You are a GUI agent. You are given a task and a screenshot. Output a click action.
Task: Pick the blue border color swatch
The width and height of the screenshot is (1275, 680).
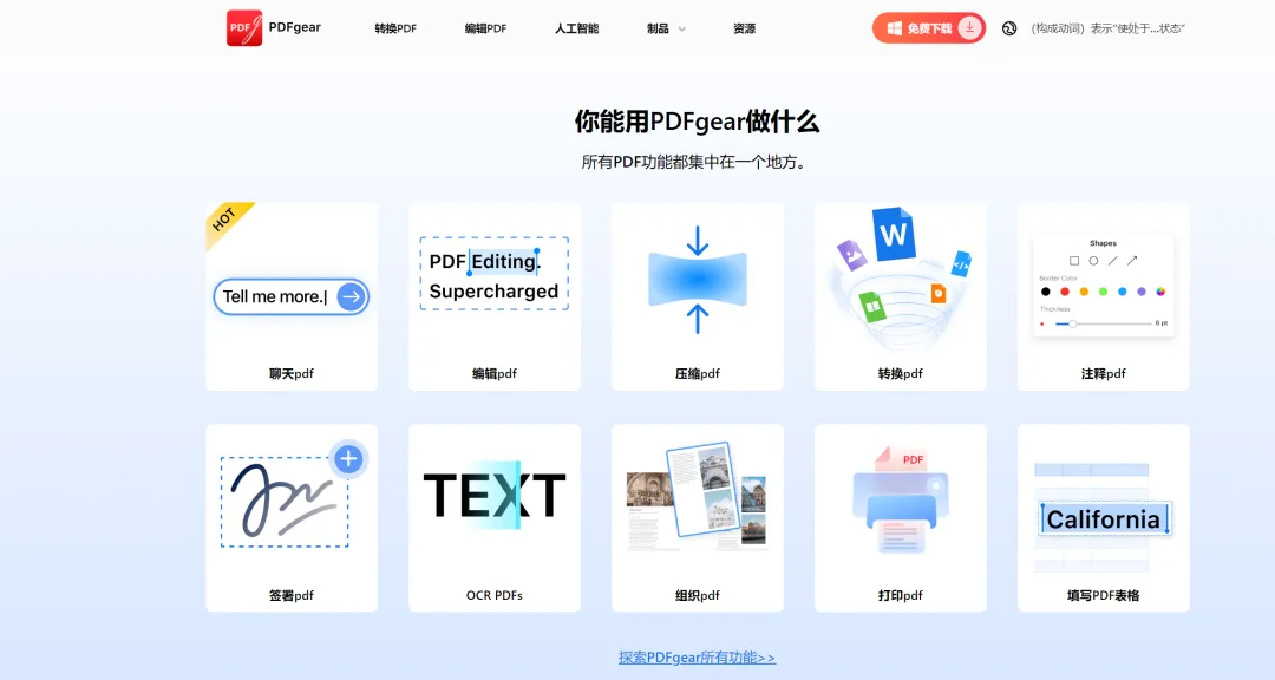coord(1122,292)
